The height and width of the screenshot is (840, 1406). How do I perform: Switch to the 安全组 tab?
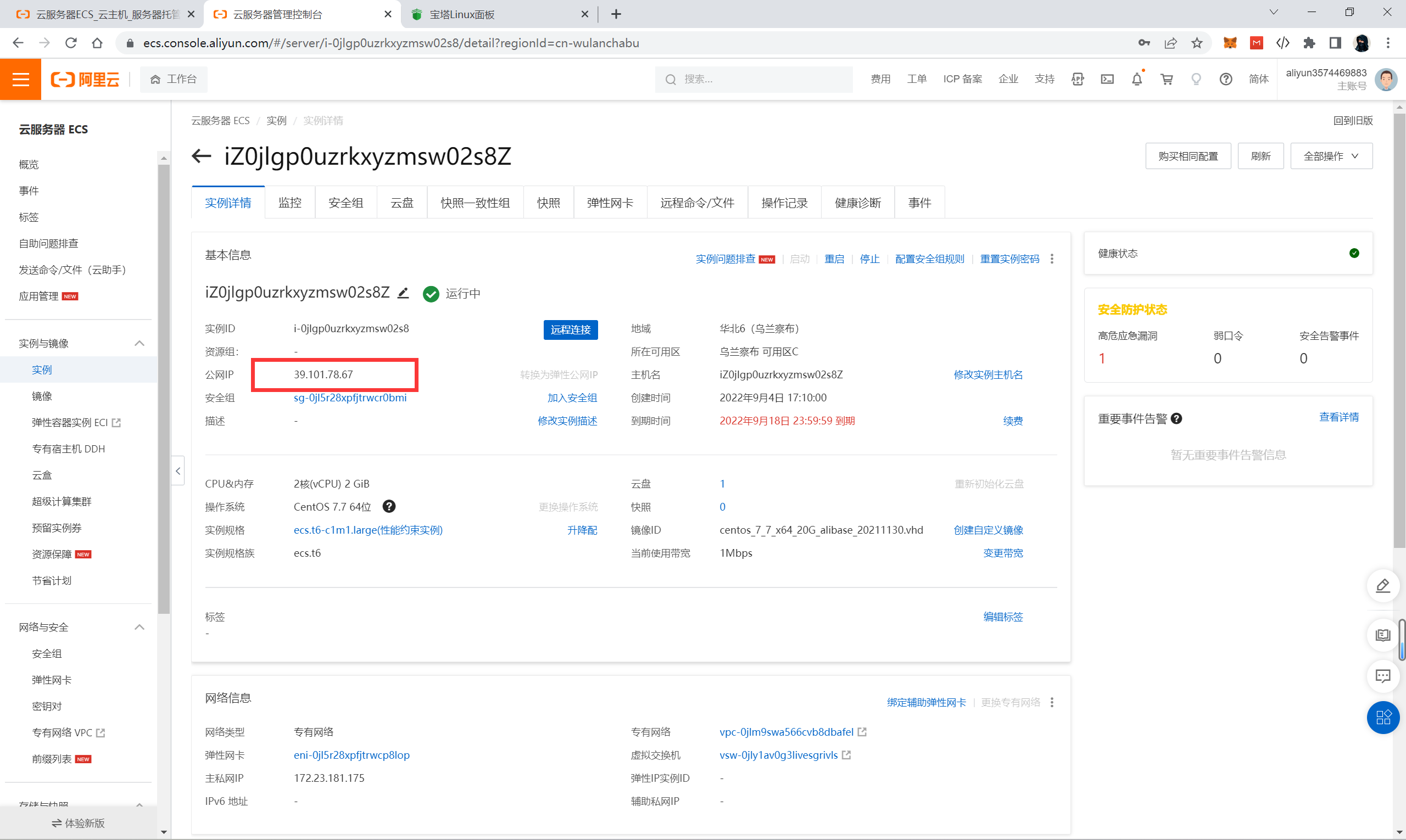point(345,203)
